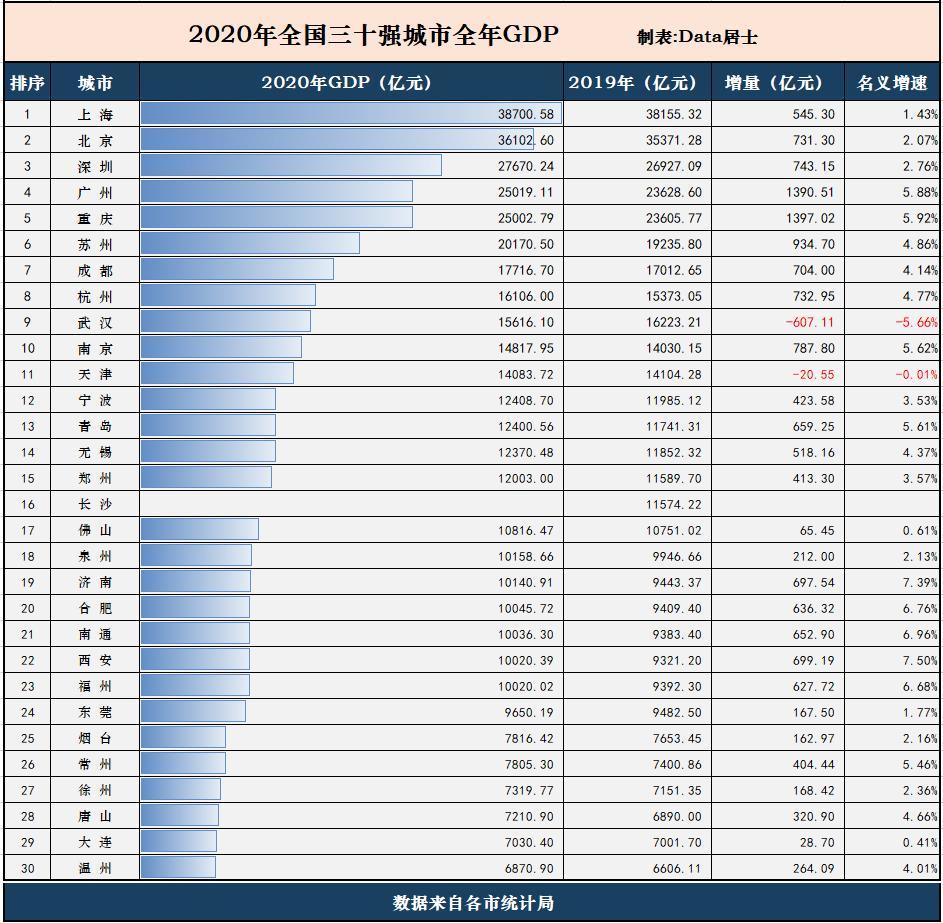943x923 pixels.
Task: Click the value 12408.70
Action: pyautogui.click(x=526, y=400)
